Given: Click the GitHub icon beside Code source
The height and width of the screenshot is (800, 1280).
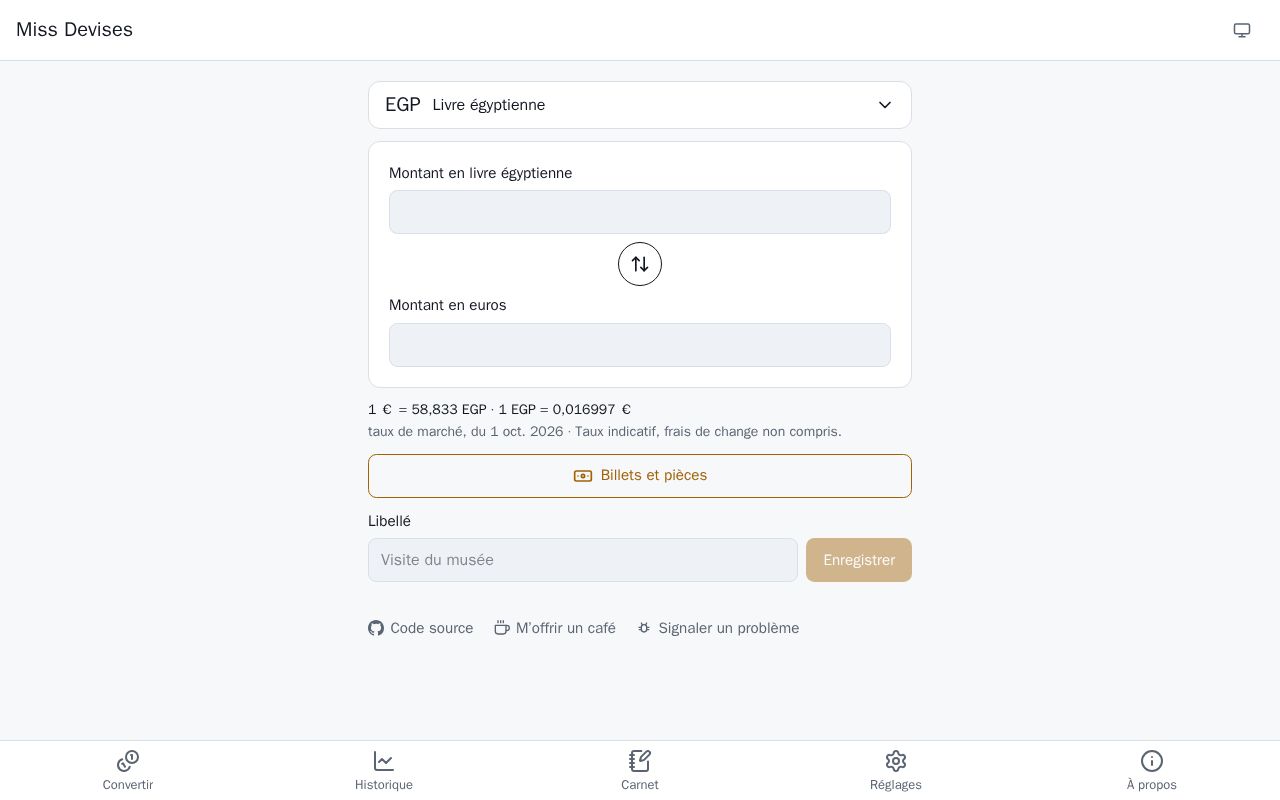Looking at the screenshot, I should 376,628.
